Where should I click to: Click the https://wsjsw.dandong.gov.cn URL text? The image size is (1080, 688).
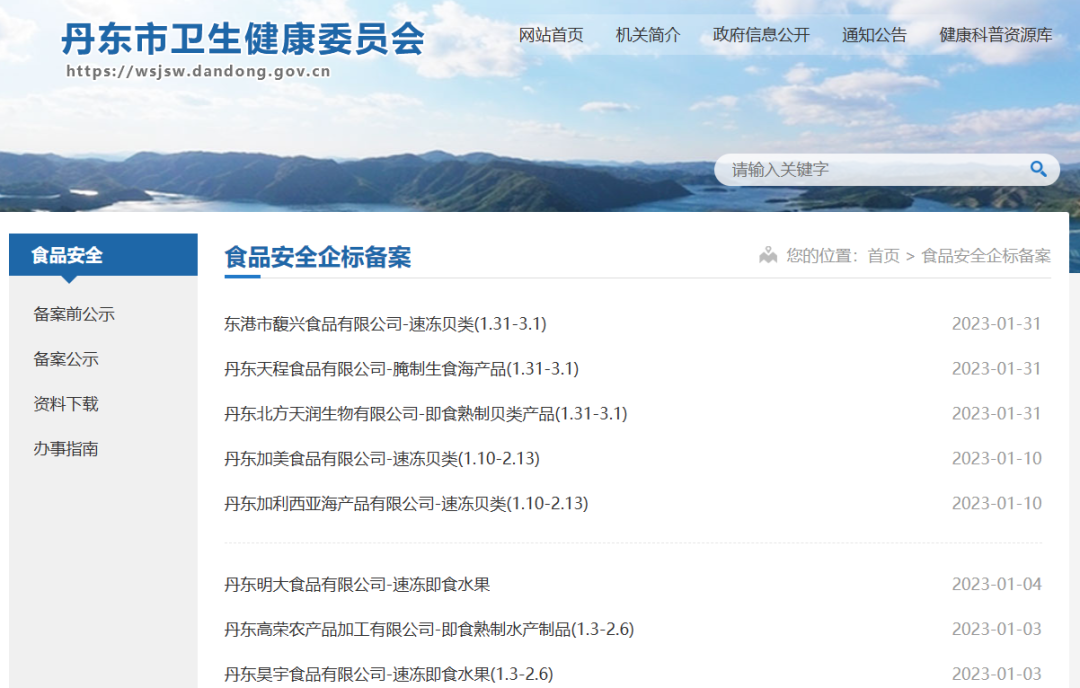(x=198, y=71)
